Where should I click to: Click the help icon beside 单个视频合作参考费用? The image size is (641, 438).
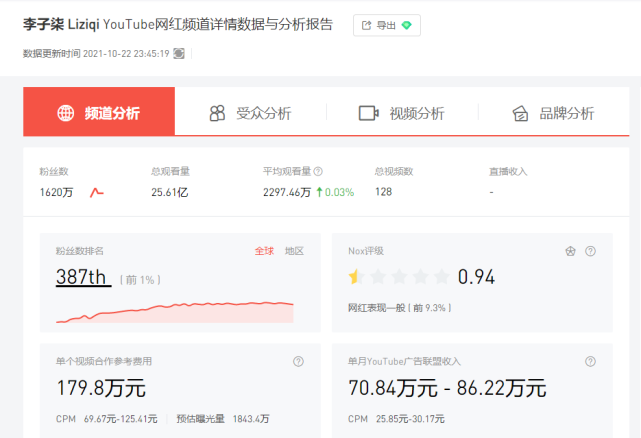click(298, 362)
